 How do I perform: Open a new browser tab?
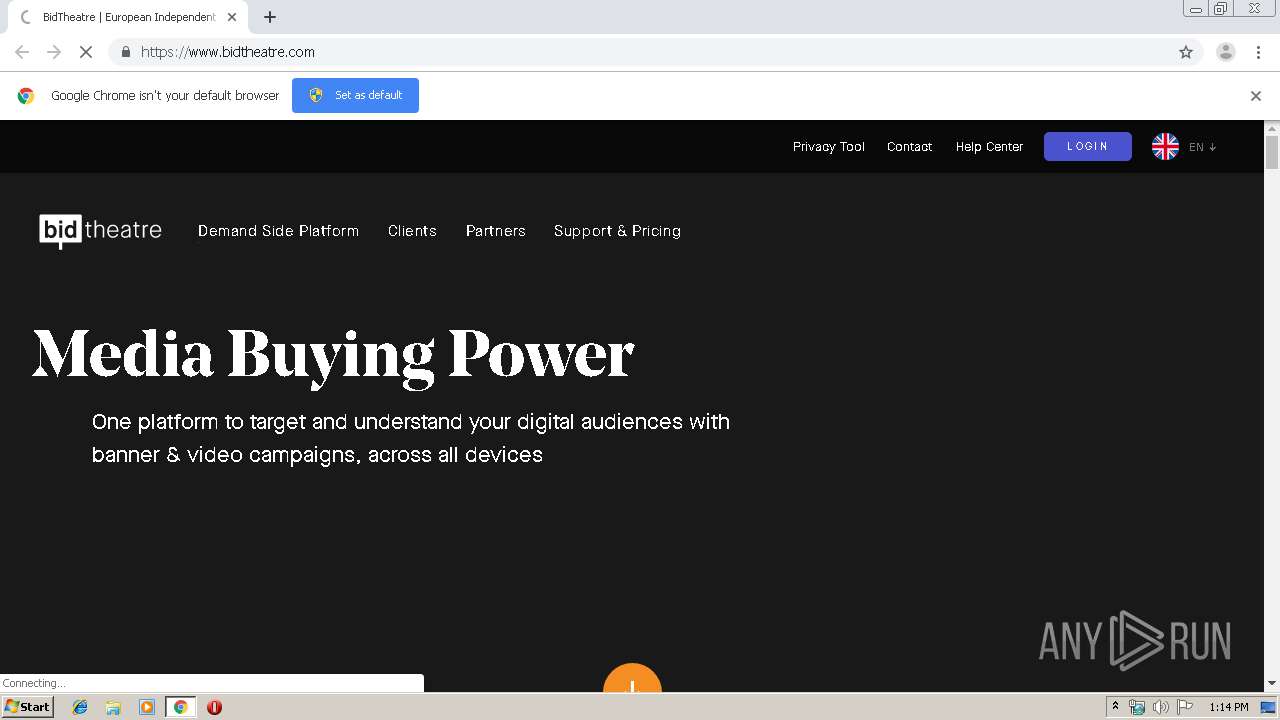click(x=270, y=17)
